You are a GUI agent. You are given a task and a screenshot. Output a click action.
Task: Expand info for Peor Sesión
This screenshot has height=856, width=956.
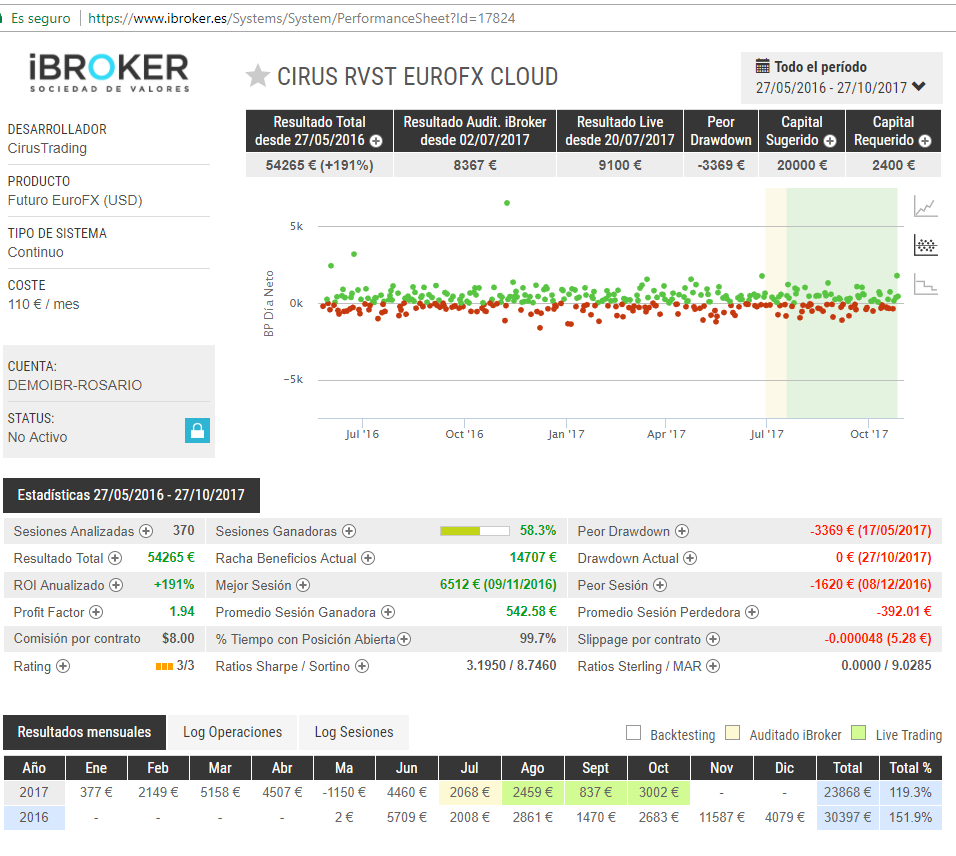pos(660,585)
